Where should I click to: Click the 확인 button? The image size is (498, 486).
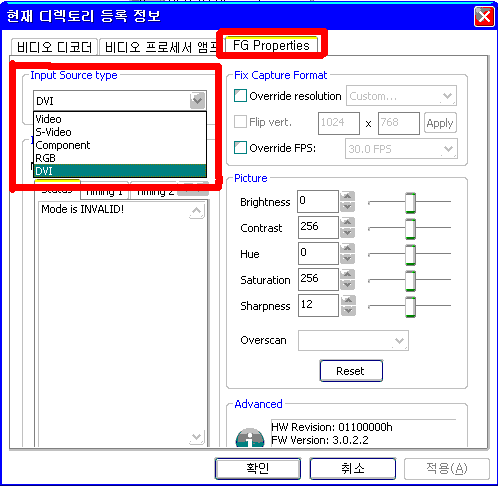point(258,469)
